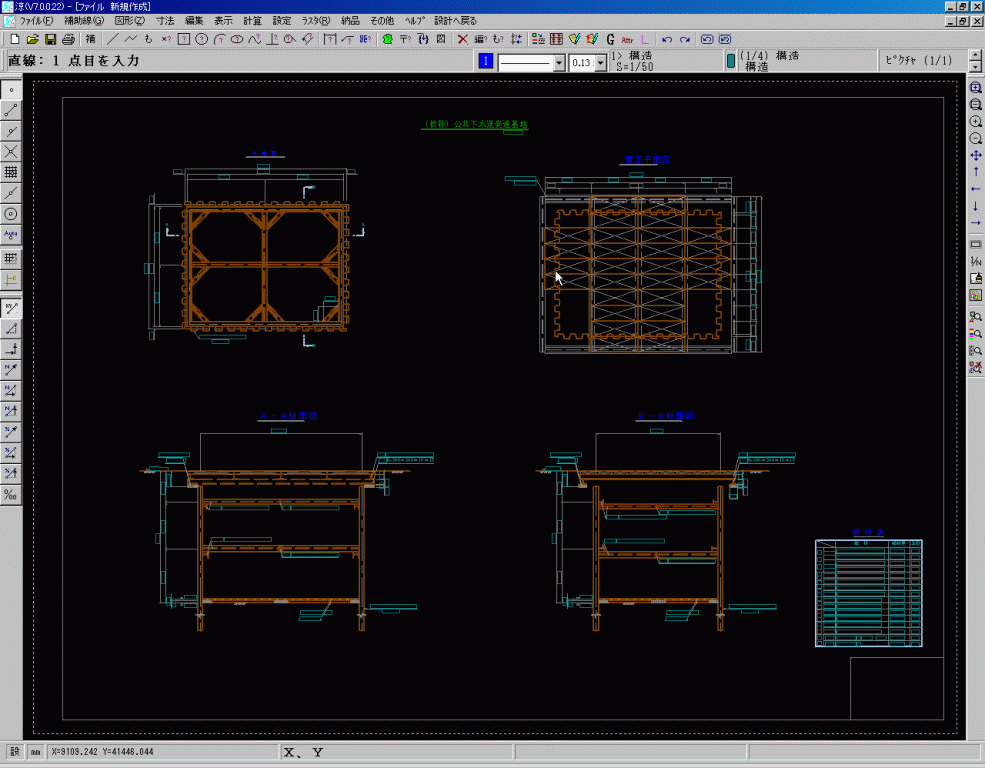
Task: Click the 設計へ戻る menu button
Action: [455, 20]
